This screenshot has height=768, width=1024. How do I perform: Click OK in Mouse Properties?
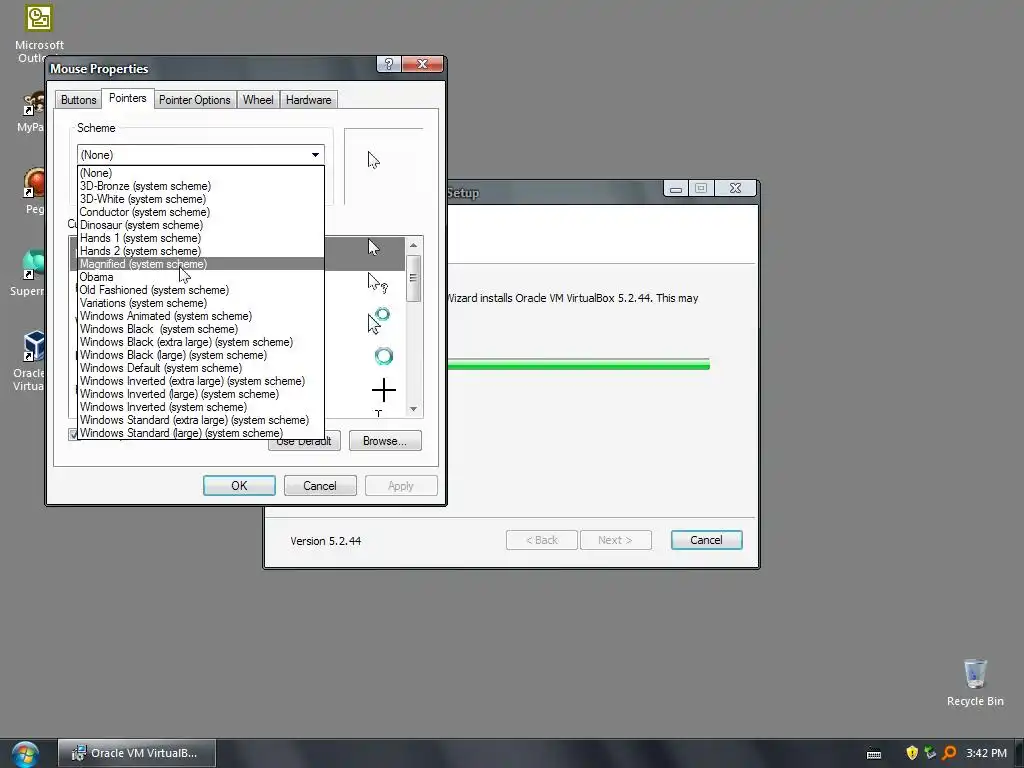click(239, 486)
